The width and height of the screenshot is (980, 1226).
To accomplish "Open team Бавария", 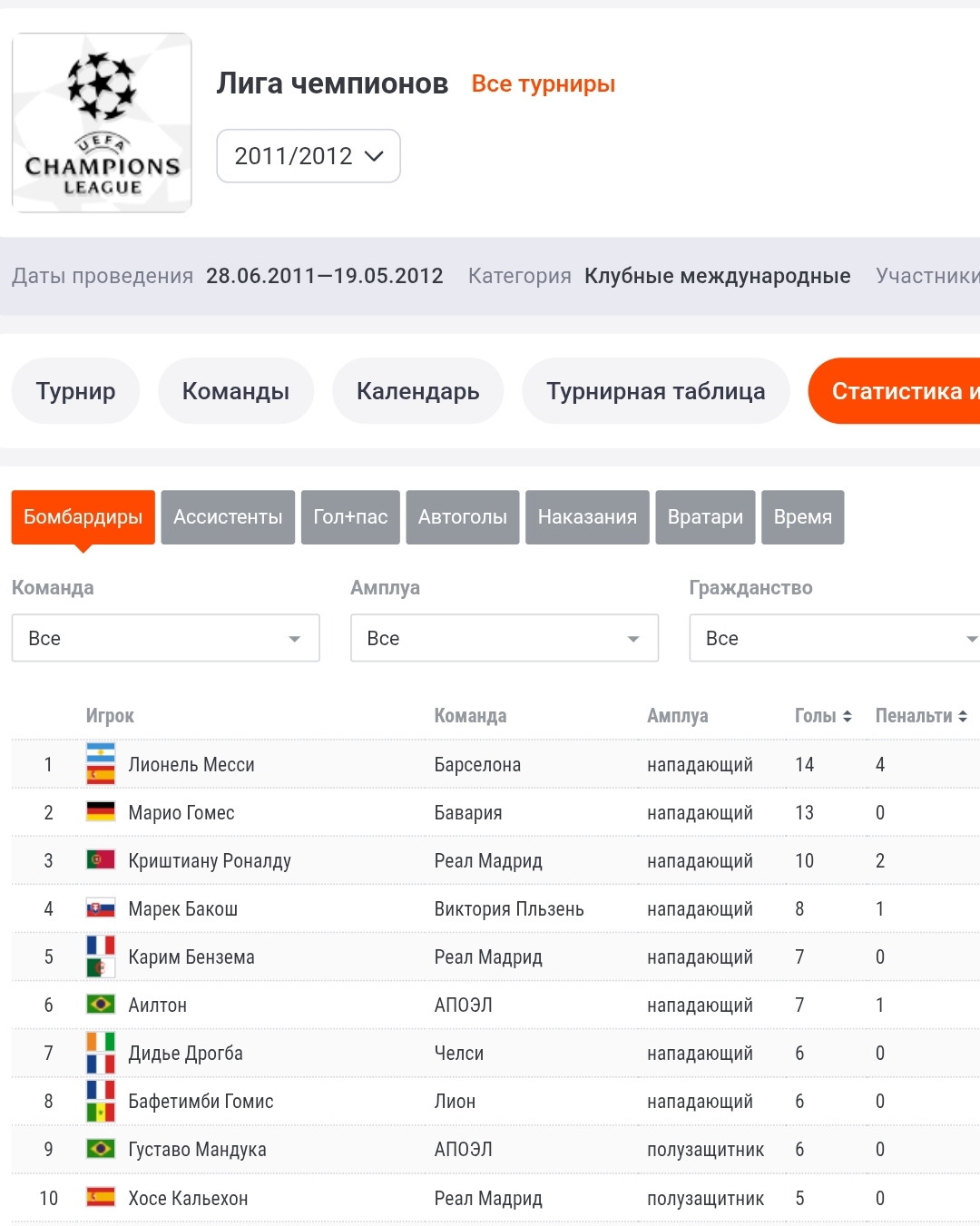I will 468,813.
